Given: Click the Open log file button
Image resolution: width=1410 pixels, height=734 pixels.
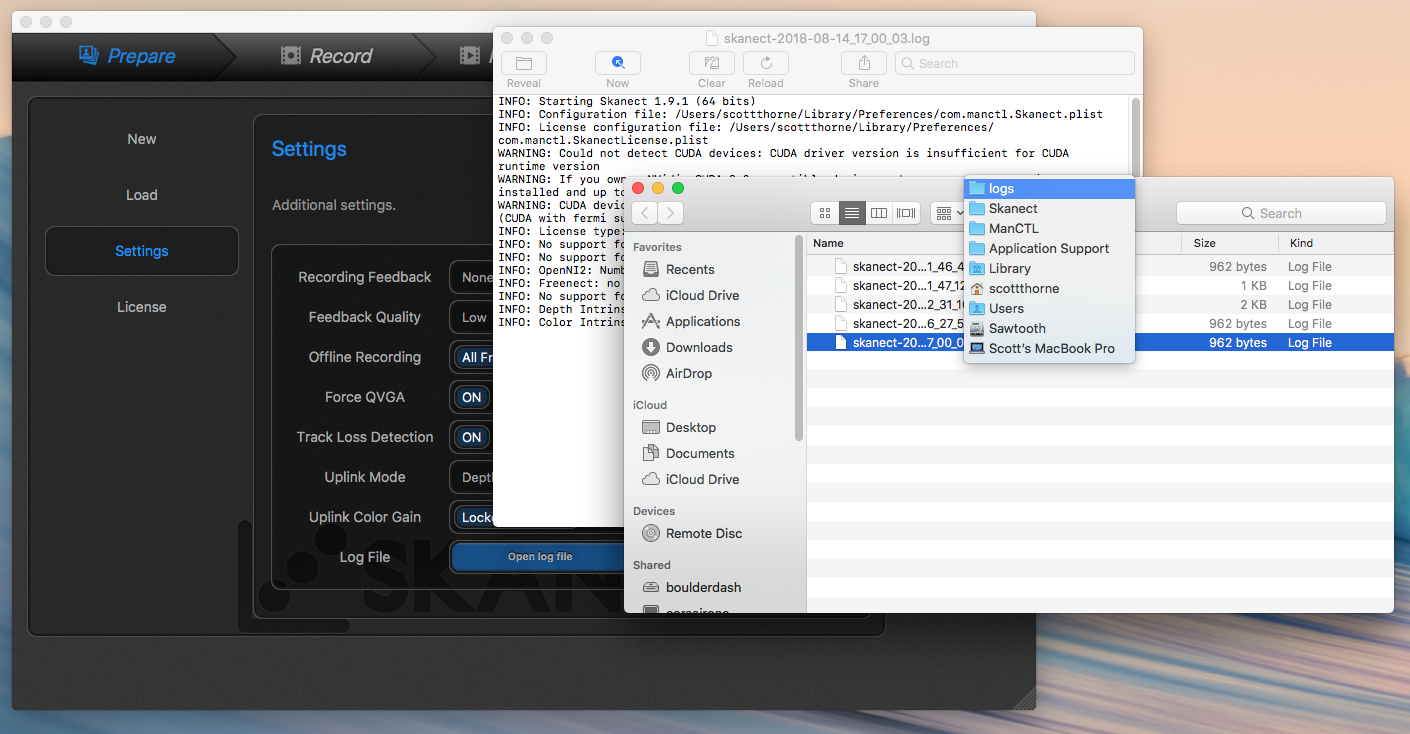Looking at the screenshot, I should point(540,557).
